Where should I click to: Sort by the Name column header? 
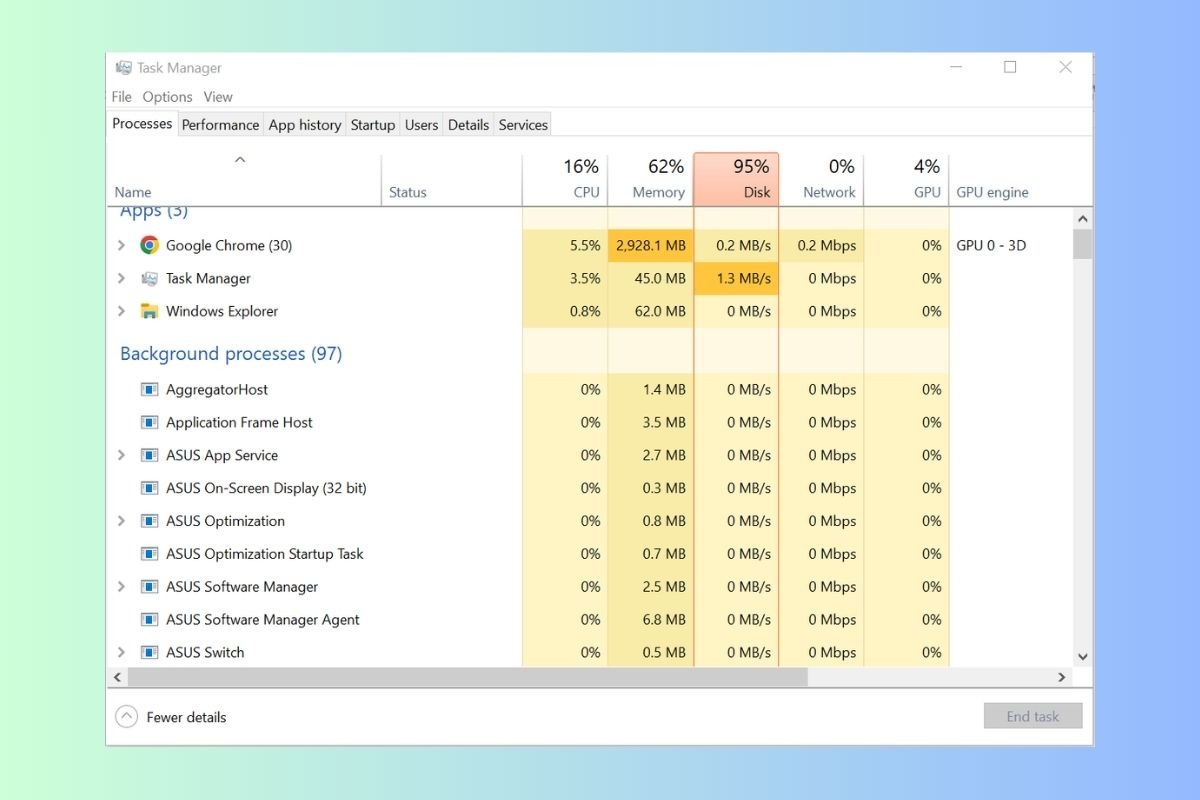coord(244,180)
